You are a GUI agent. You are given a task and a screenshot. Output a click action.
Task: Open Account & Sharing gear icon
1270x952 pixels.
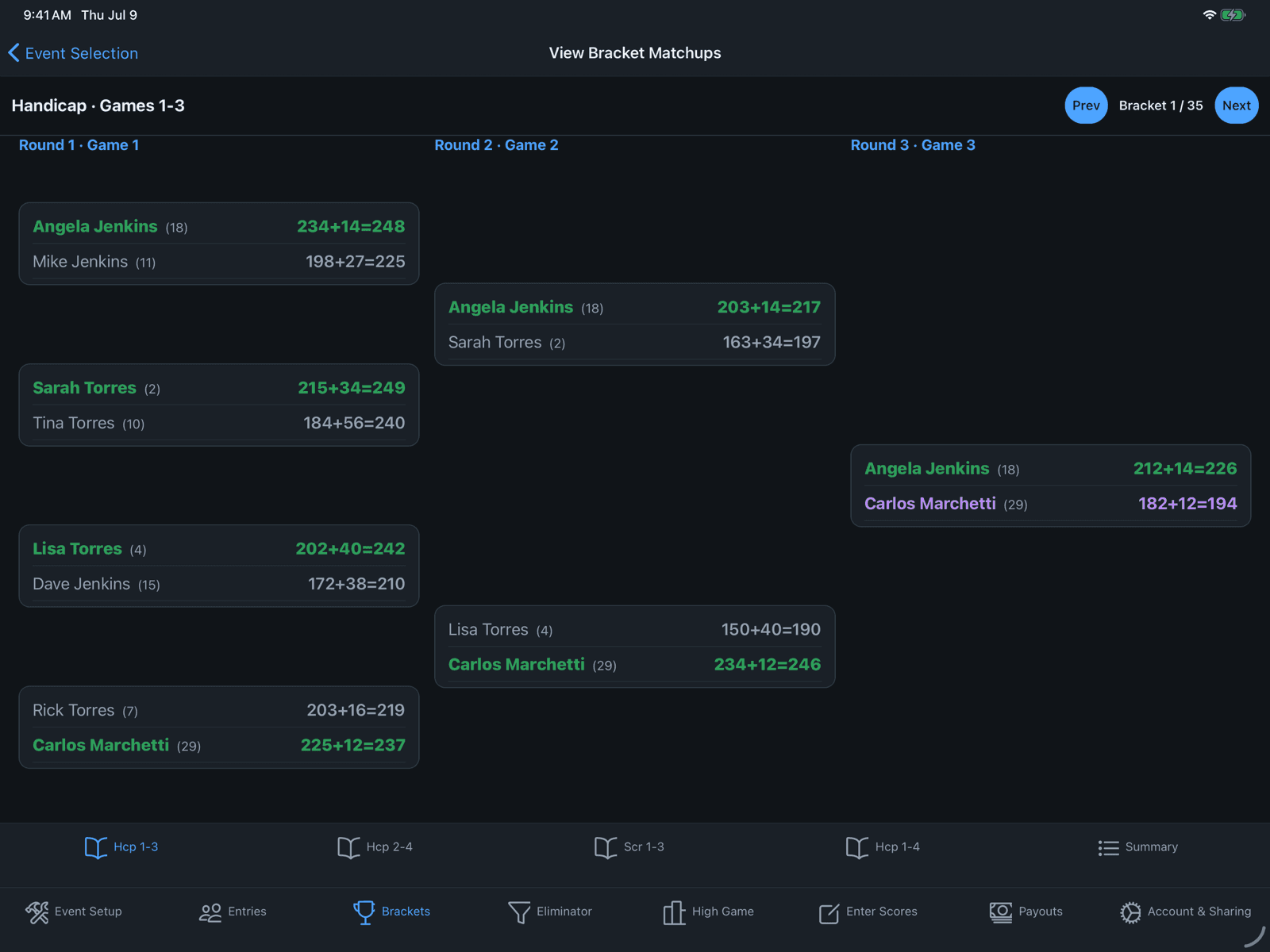pyautogui.click(x=1130, y=912)
